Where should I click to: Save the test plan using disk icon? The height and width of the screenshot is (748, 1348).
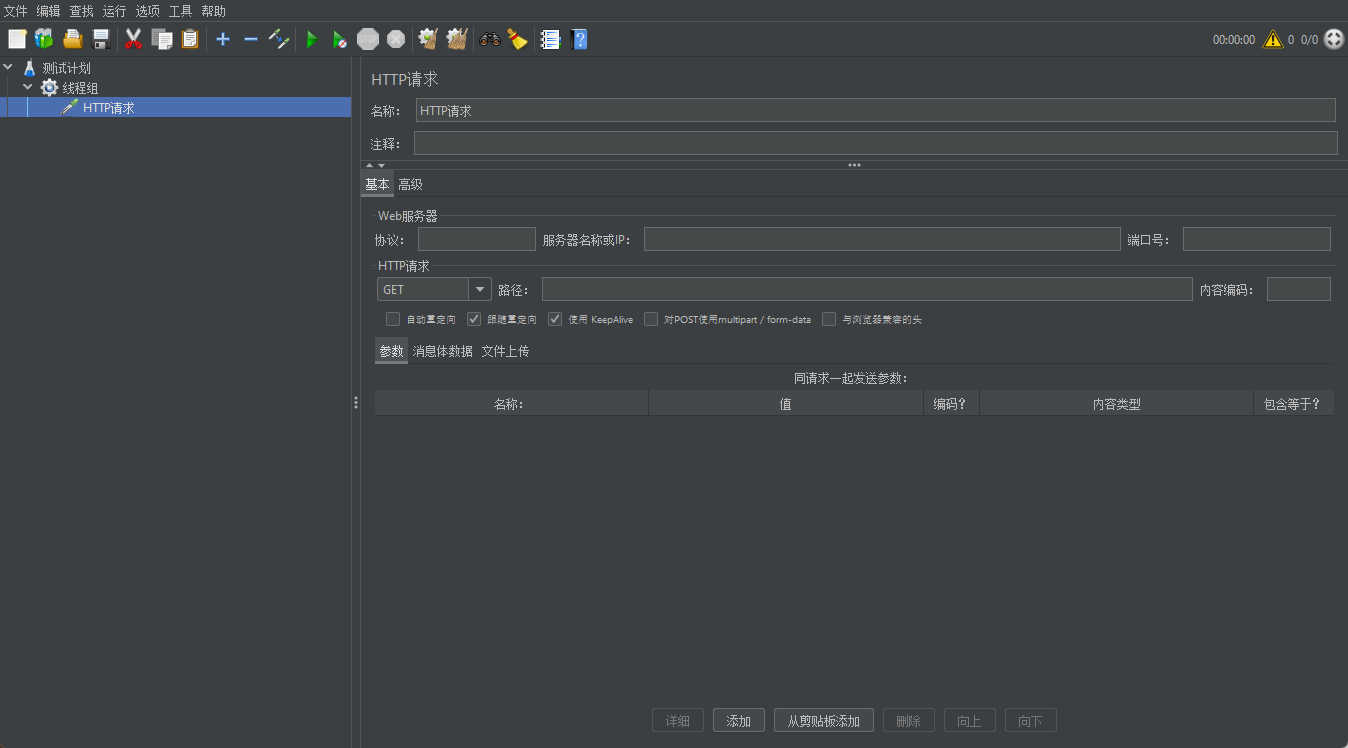click(x=100, y=39)
